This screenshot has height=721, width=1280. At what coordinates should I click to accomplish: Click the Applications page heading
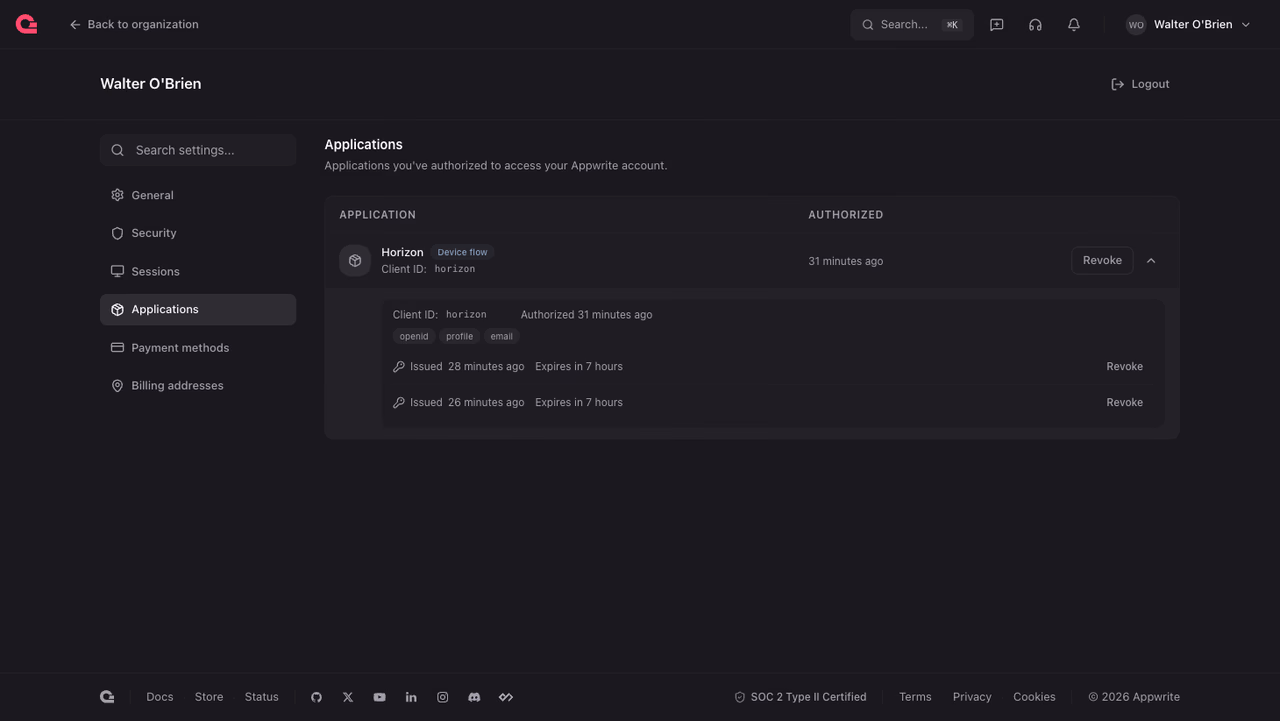click(x=363, y=145)
